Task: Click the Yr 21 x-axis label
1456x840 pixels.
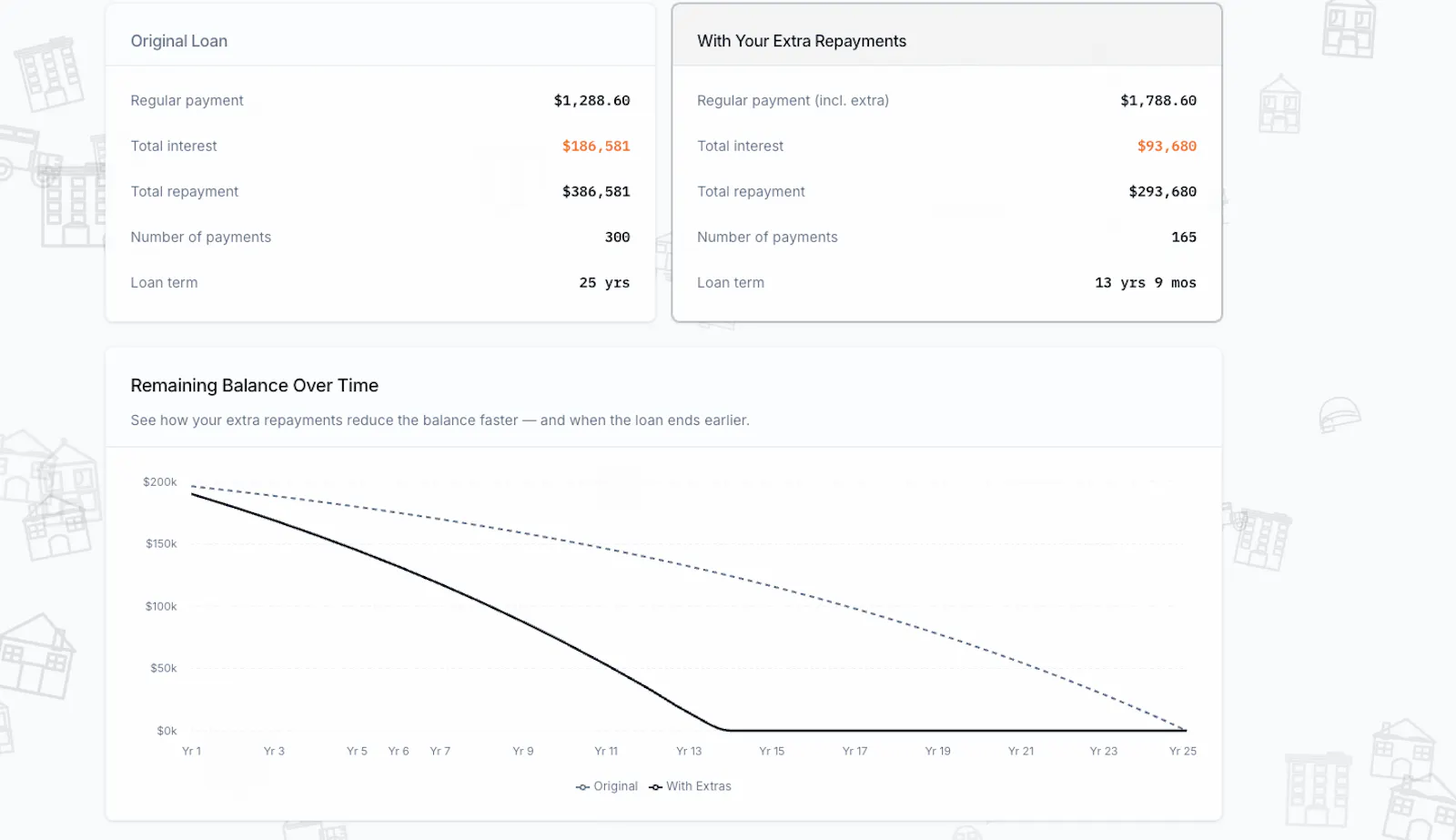Action: [x=1021, y=751]
